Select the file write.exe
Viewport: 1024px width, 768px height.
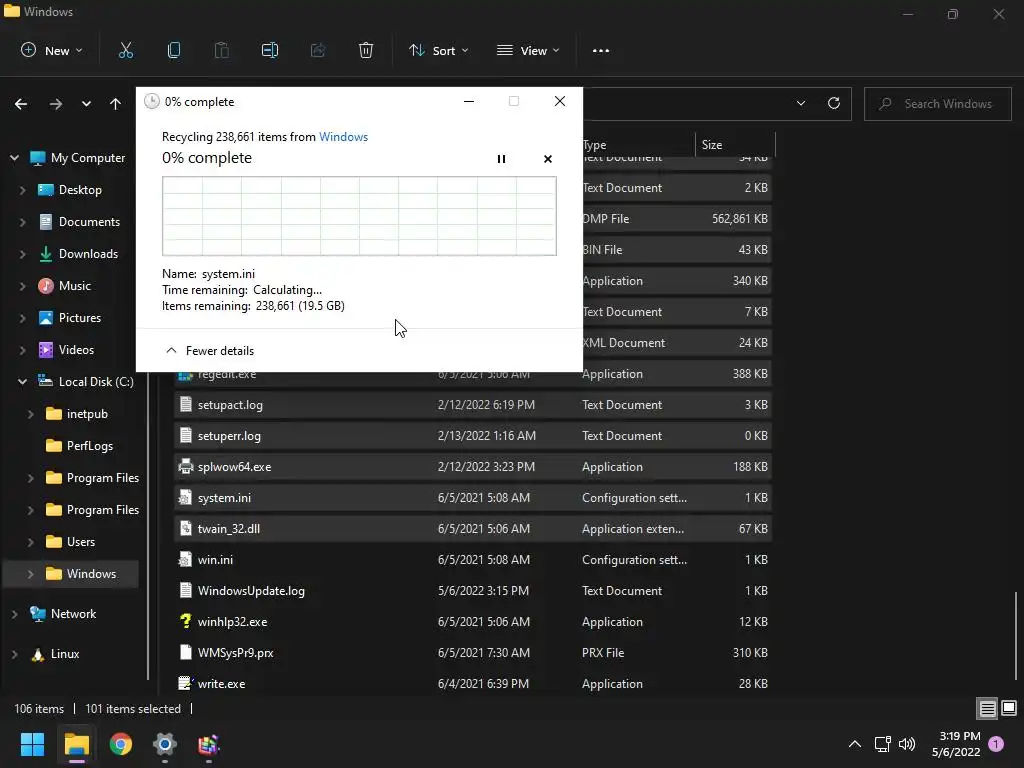[473, 684]
